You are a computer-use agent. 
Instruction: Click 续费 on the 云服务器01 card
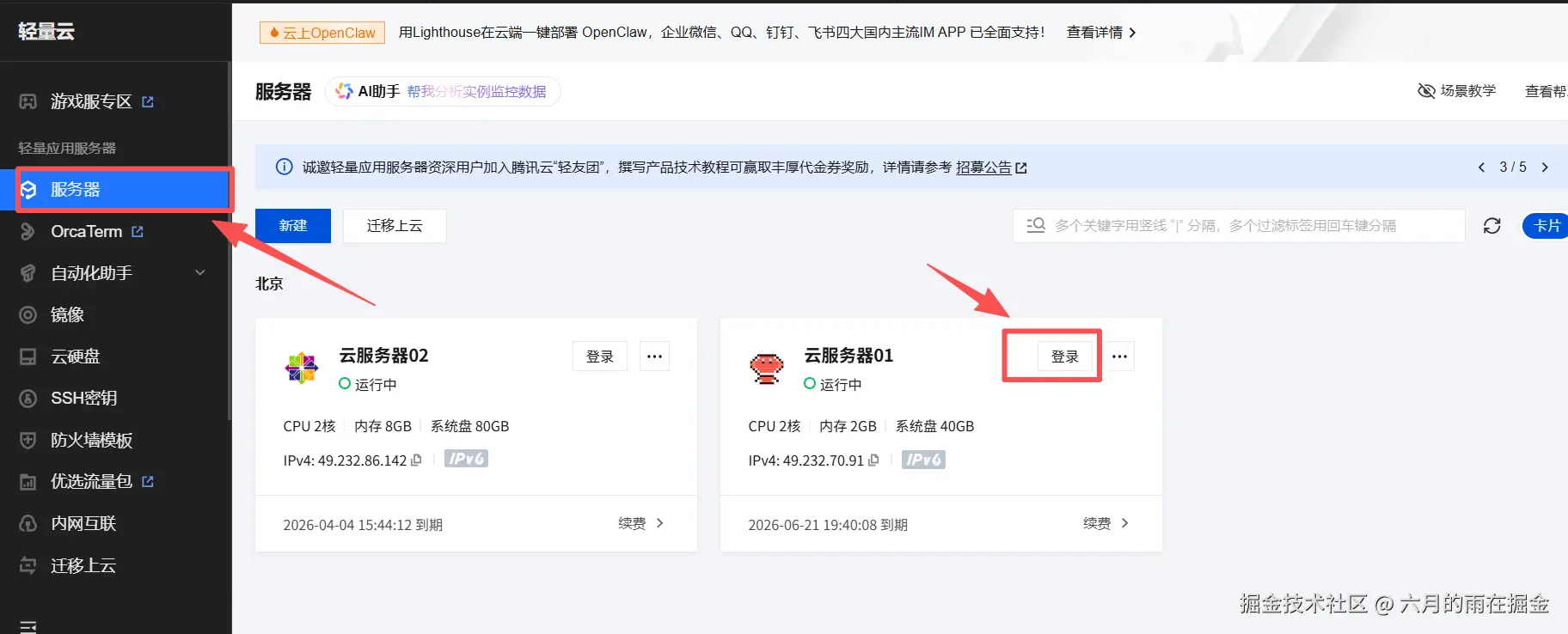[1106, 523]
